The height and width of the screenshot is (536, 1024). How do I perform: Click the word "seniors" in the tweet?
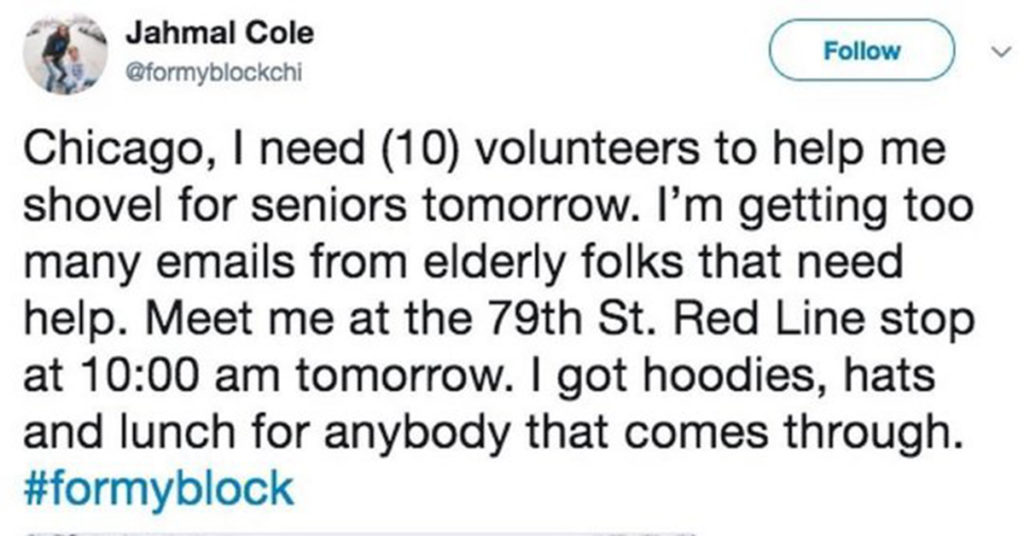tap(328, 205)
